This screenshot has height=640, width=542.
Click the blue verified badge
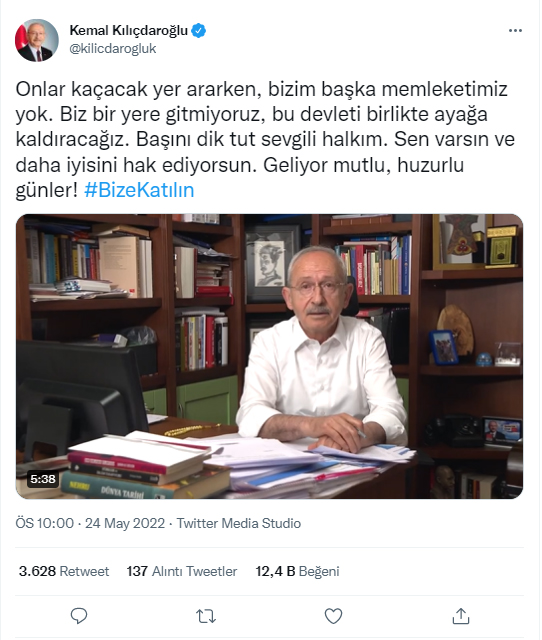click(199, 31)
